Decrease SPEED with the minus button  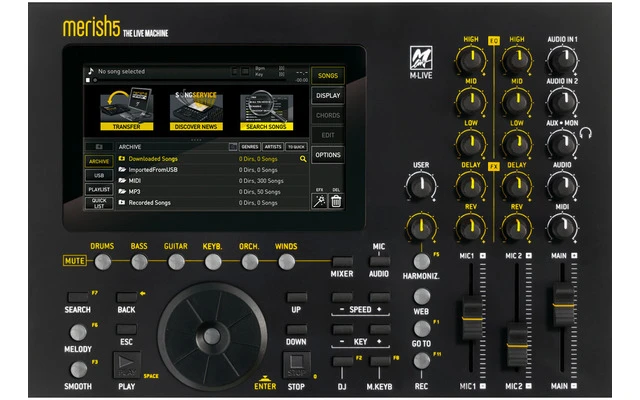(x=342, y=297)
